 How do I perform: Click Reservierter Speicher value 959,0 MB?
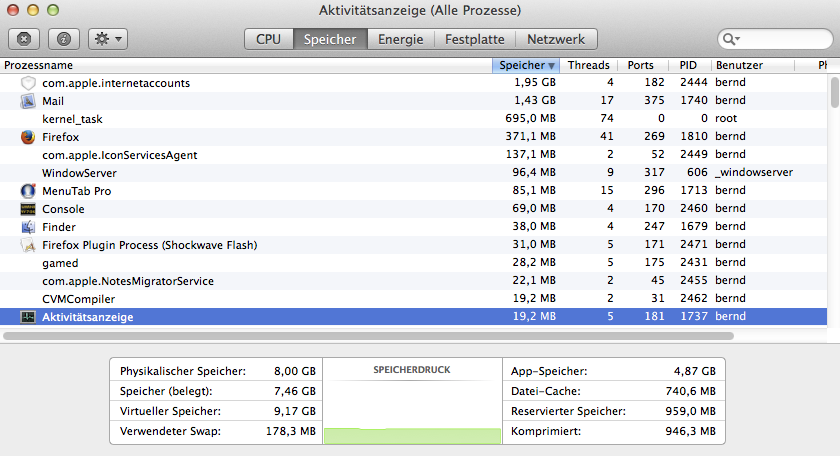click(691, 412)
